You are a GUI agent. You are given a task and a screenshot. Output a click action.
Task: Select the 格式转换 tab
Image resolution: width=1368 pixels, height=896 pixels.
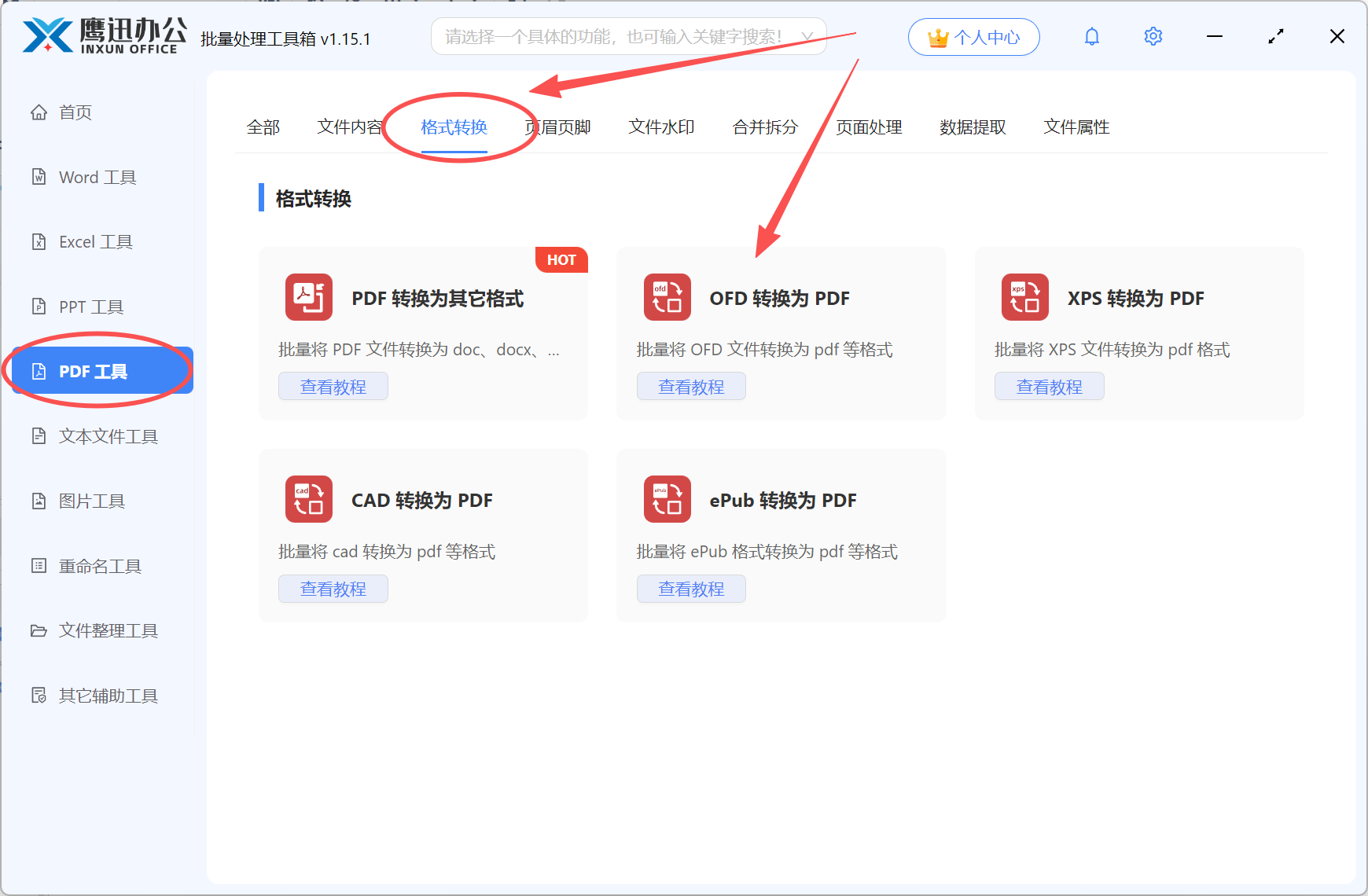tap(454, 127)
